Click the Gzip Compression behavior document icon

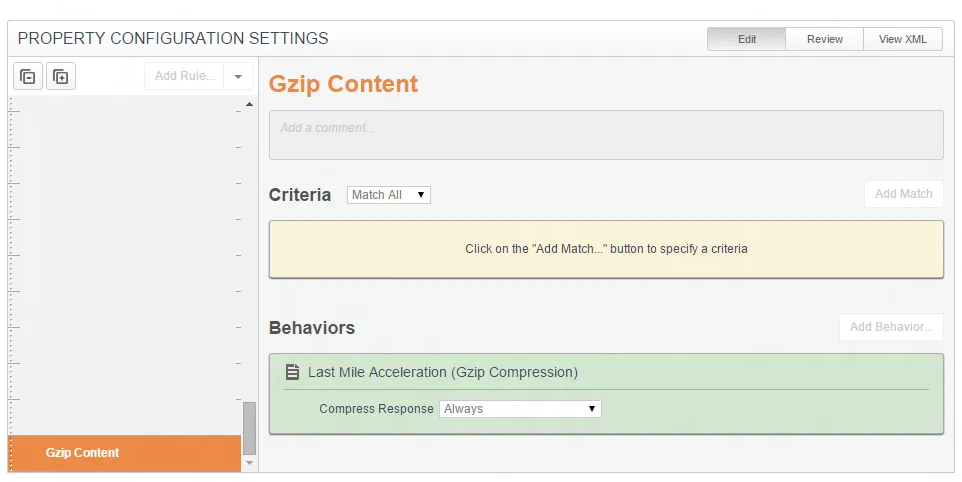pyautogui.click(x=293, y=372)
